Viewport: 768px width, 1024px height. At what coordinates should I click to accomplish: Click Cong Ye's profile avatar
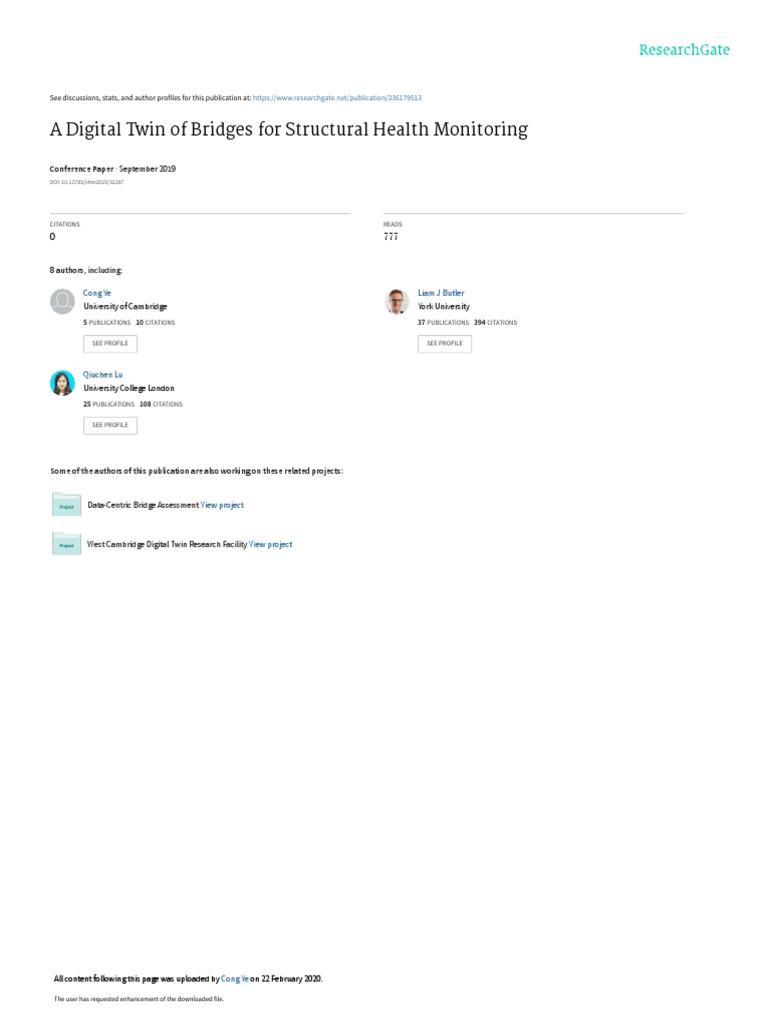[x=62, y=301]
